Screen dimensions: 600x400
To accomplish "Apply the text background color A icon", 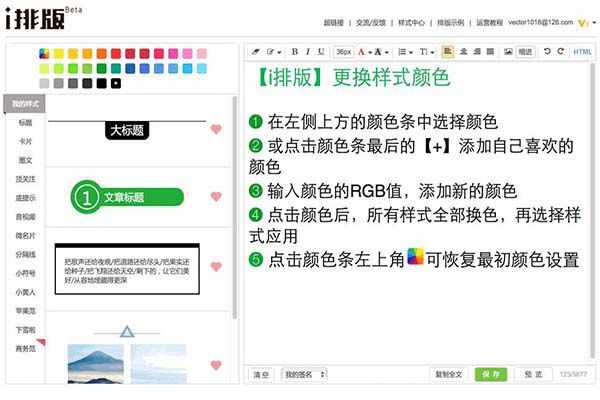I will (378, 52).
